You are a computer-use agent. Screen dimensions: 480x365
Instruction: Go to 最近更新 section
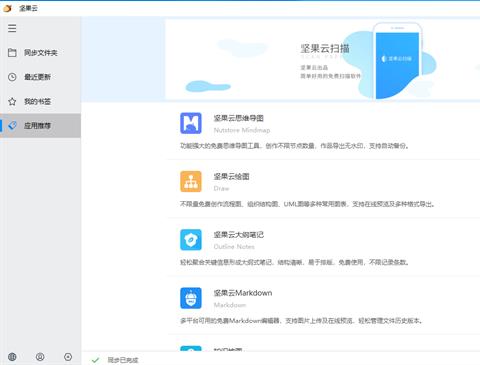tap(40, 77)
